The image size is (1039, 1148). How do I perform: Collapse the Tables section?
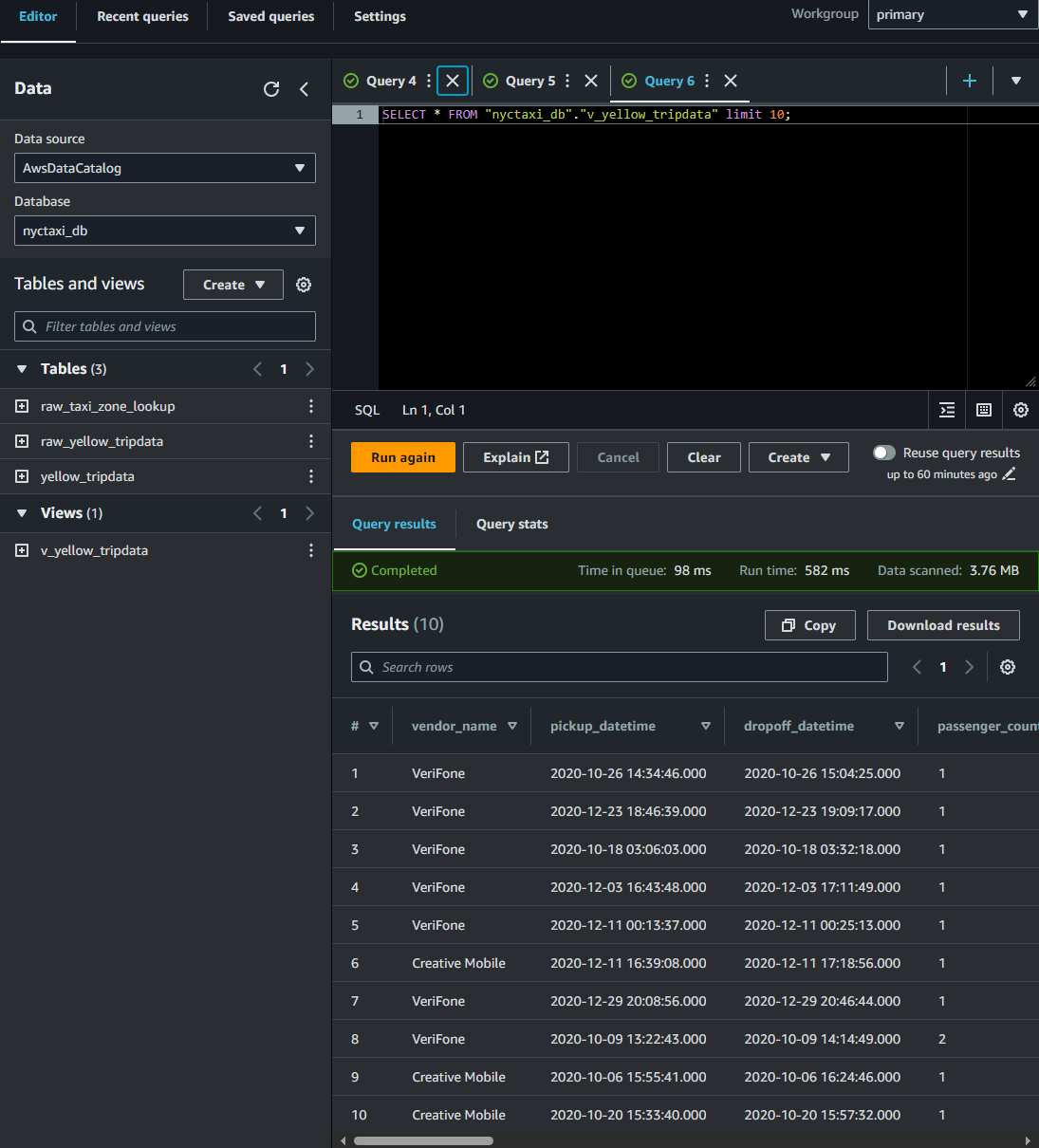[22, 369]
